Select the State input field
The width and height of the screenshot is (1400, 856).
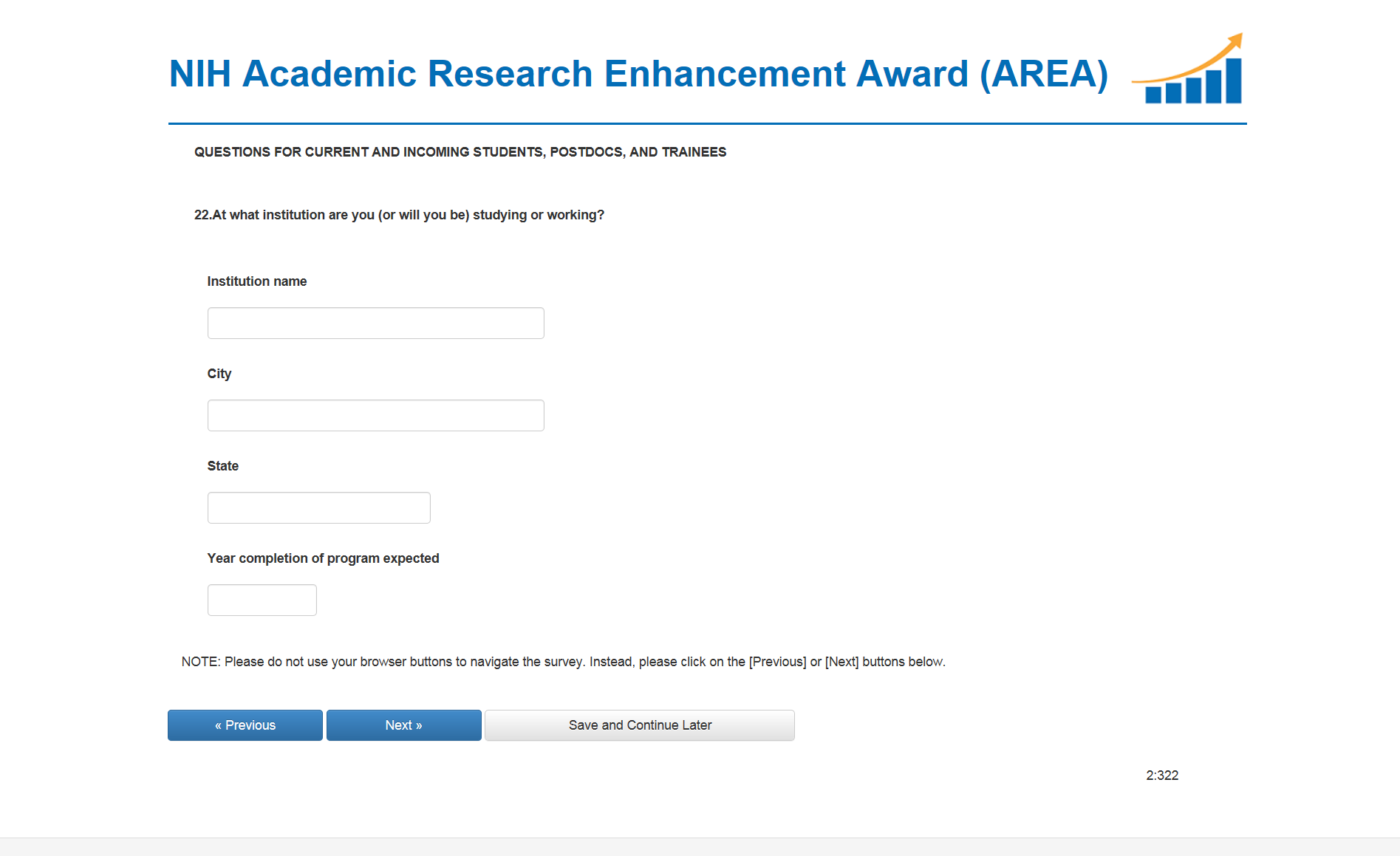(x=318, y=508)
